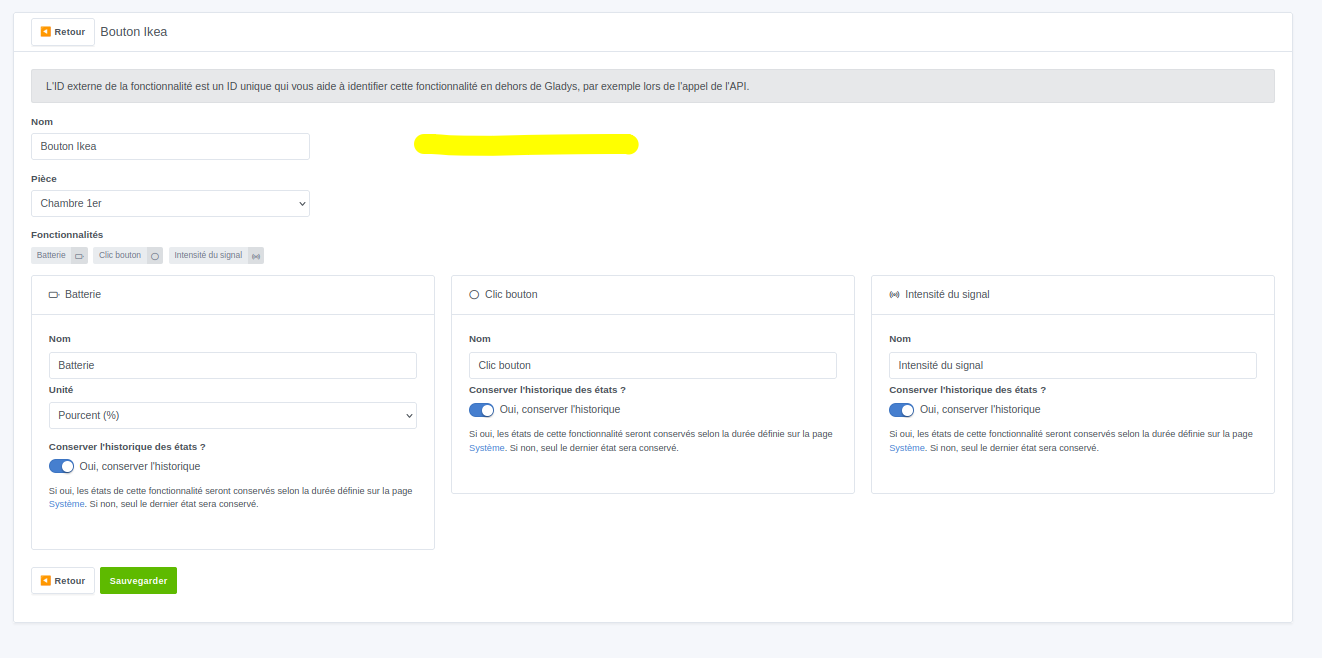This screenshot has height=658, width=1322.
Task: Save changes with the Sauvegarder button
Action: click(138, 581)
